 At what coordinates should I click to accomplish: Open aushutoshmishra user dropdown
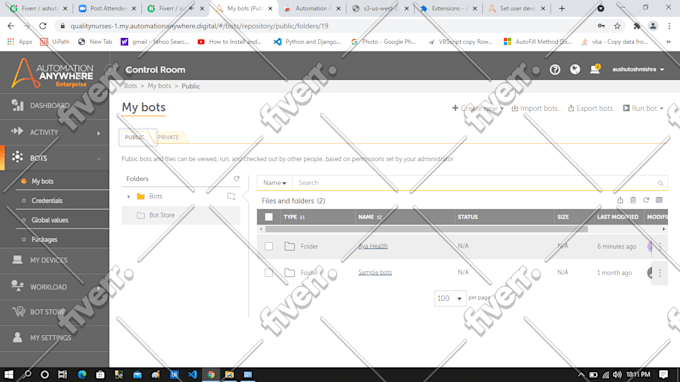(638, 69)
